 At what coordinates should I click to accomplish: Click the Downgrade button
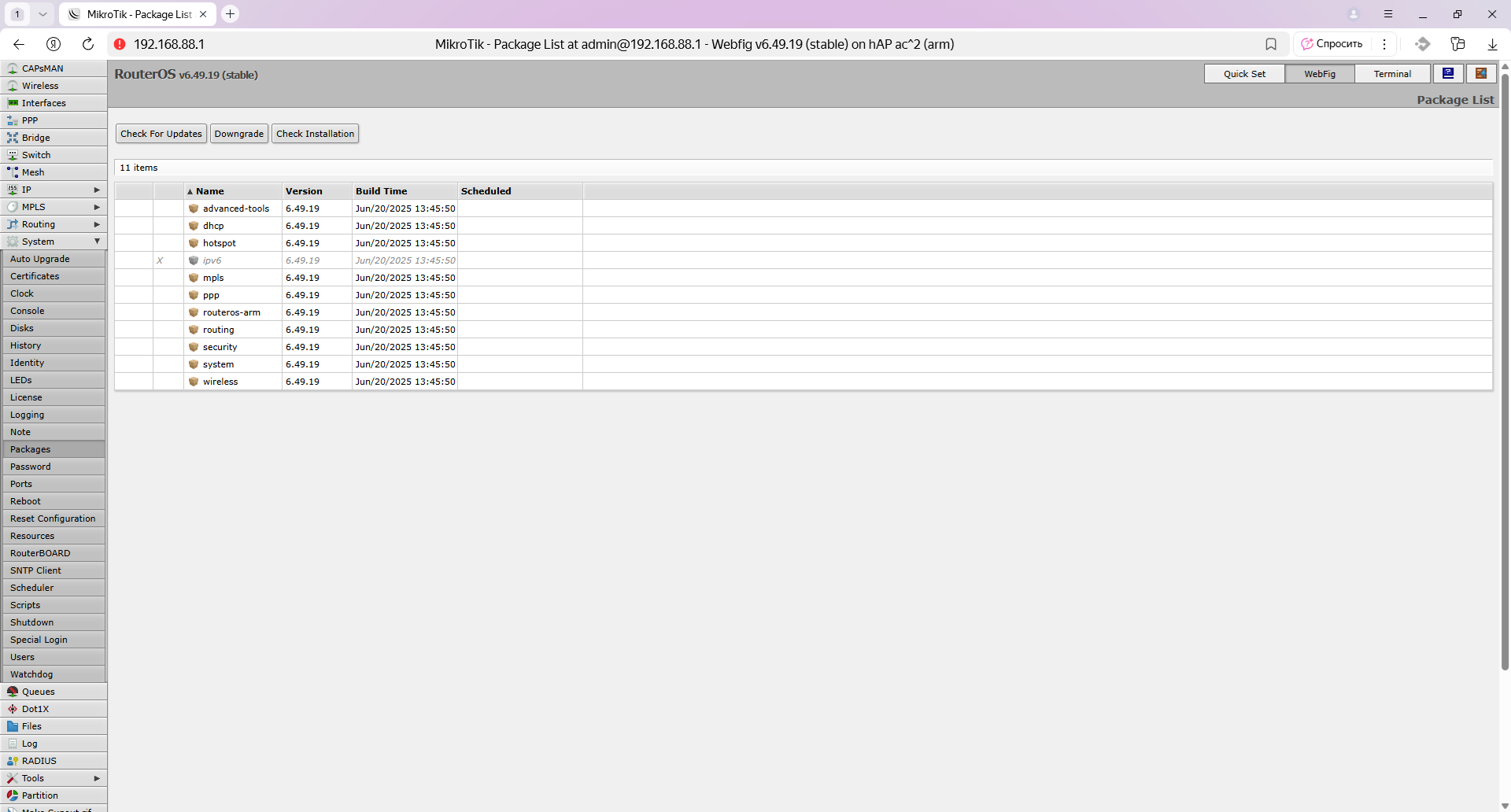pos(239,134)
